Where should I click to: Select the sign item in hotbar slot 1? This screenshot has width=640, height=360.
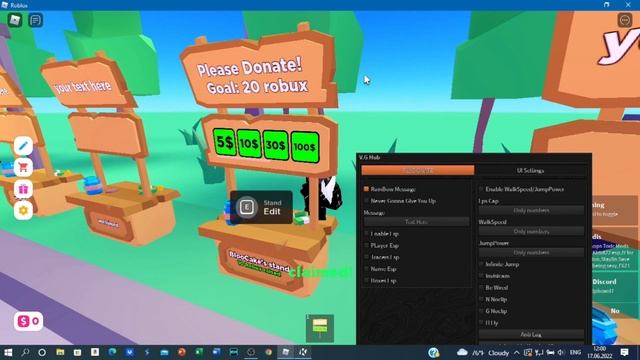[x=320, y=328]
